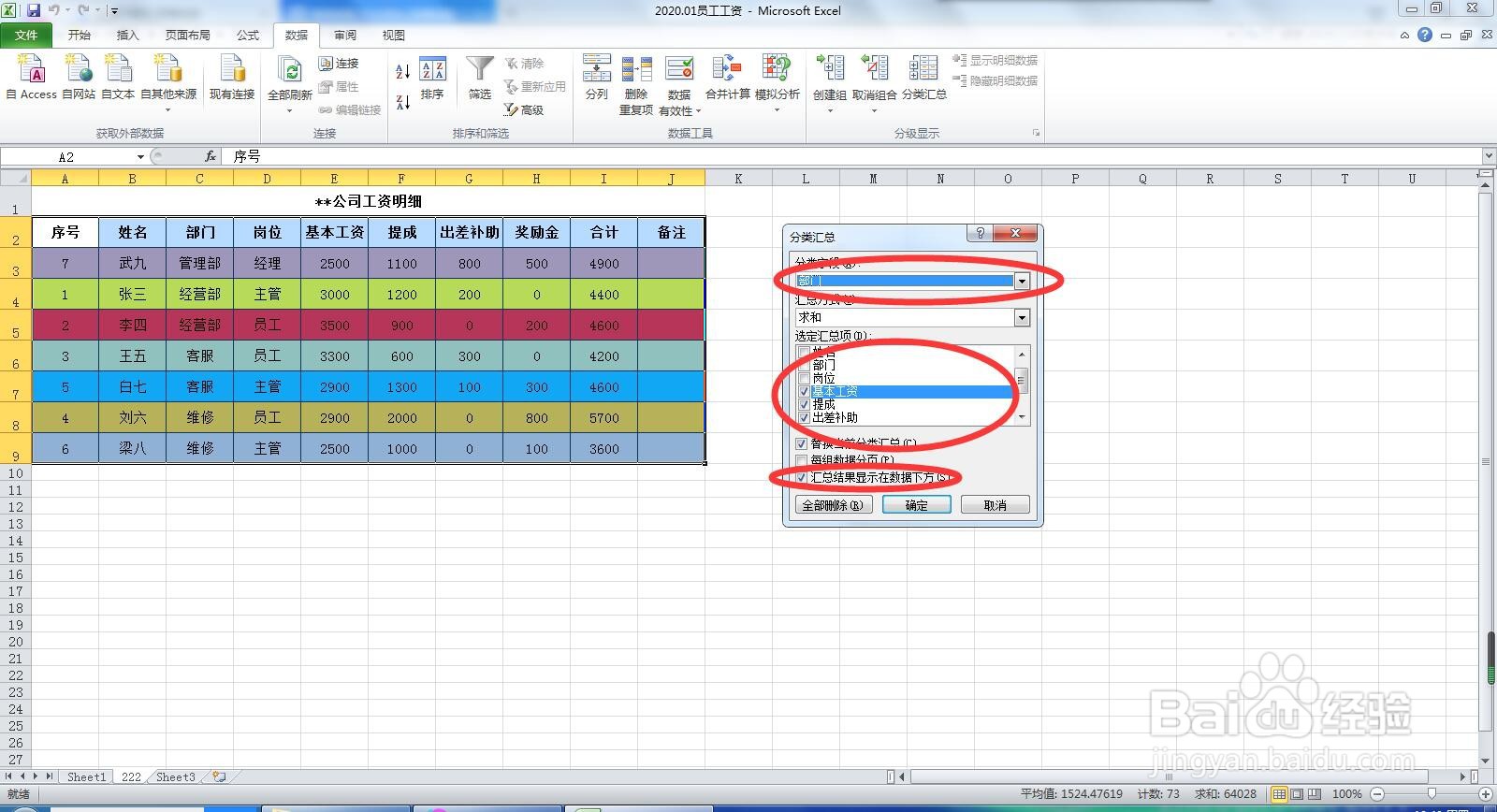The height and width of the screenshot is (812, 1497).
Task: Switch to the 公式 Formulas tab
Action: (247, 35)
